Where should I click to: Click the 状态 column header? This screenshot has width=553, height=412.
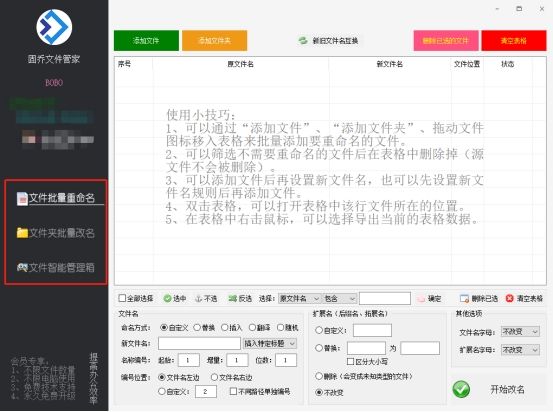508,64
